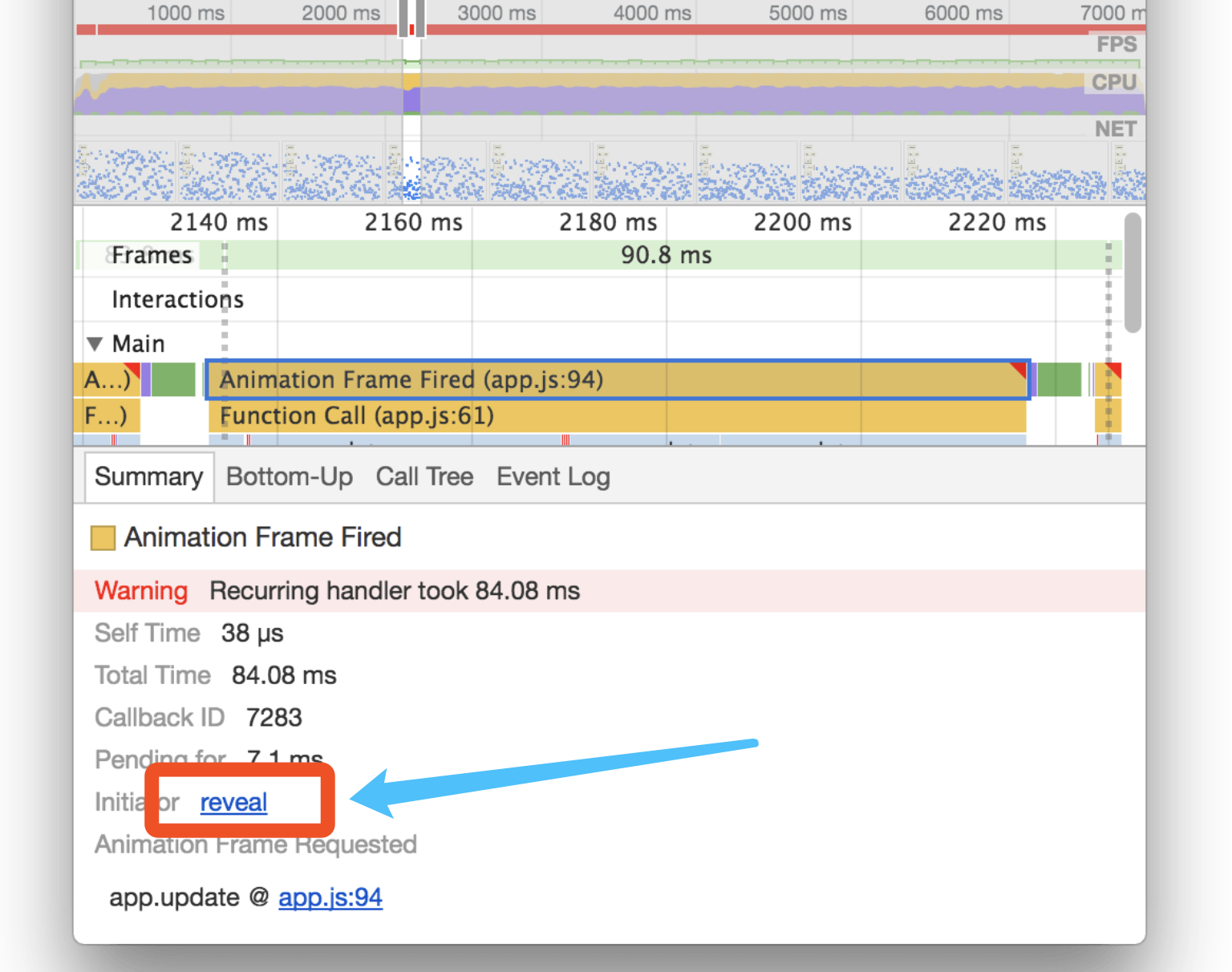Click the app.update stack frame text
Viewport: 1232px width, 972px height.
[x=174, y=897]
